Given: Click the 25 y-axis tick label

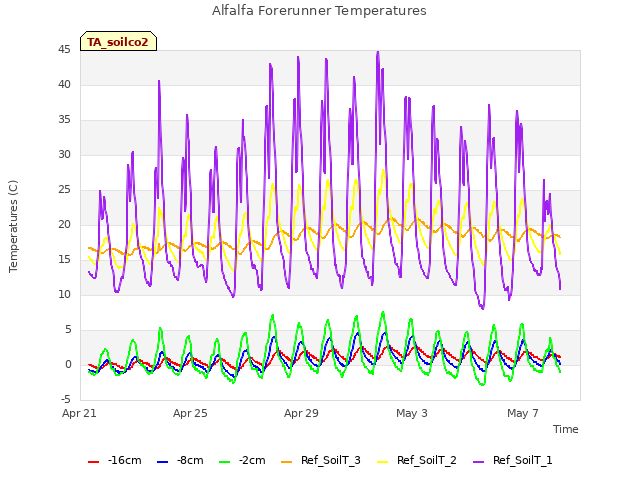Looking at the screenshot, I should pos(64,190).
